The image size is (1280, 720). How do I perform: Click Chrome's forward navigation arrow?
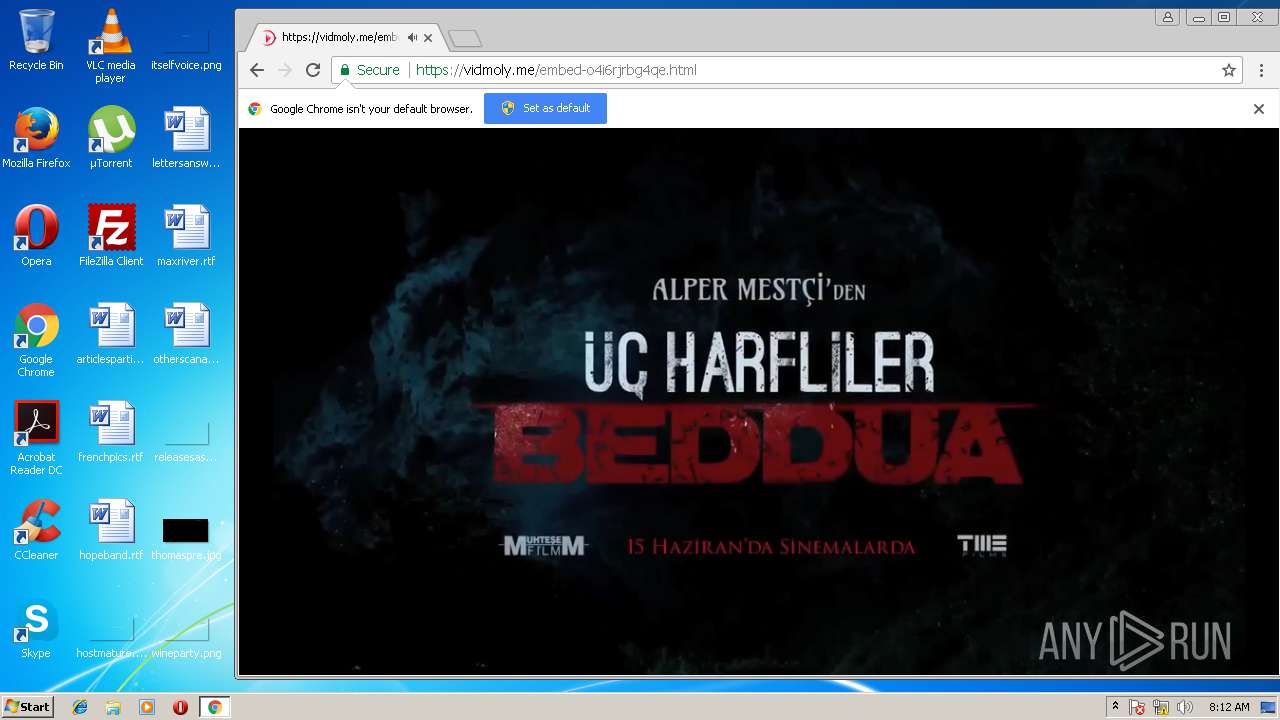click(x=285, y=70)
